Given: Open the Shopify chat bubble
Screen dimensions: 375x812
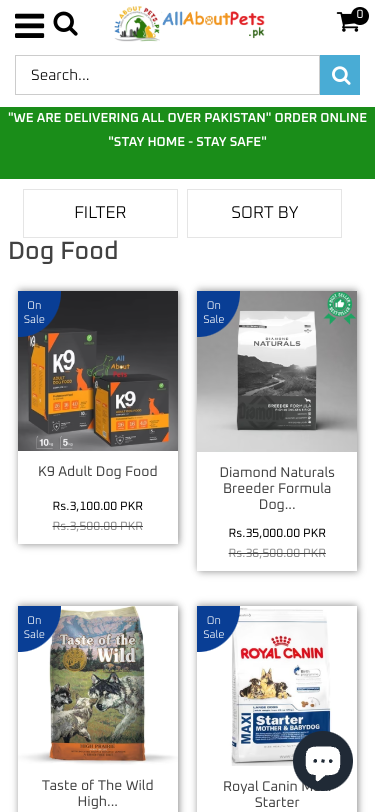Looking at the screenshot, I should tap(323, 761).
